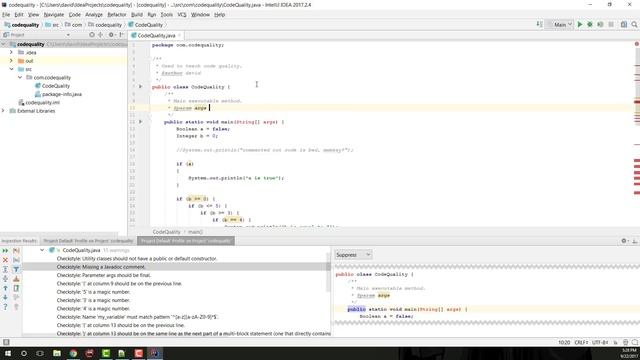Start debugging with the green bug icon
The height and width of the screenshot is (360, 640).
[590, 24]
